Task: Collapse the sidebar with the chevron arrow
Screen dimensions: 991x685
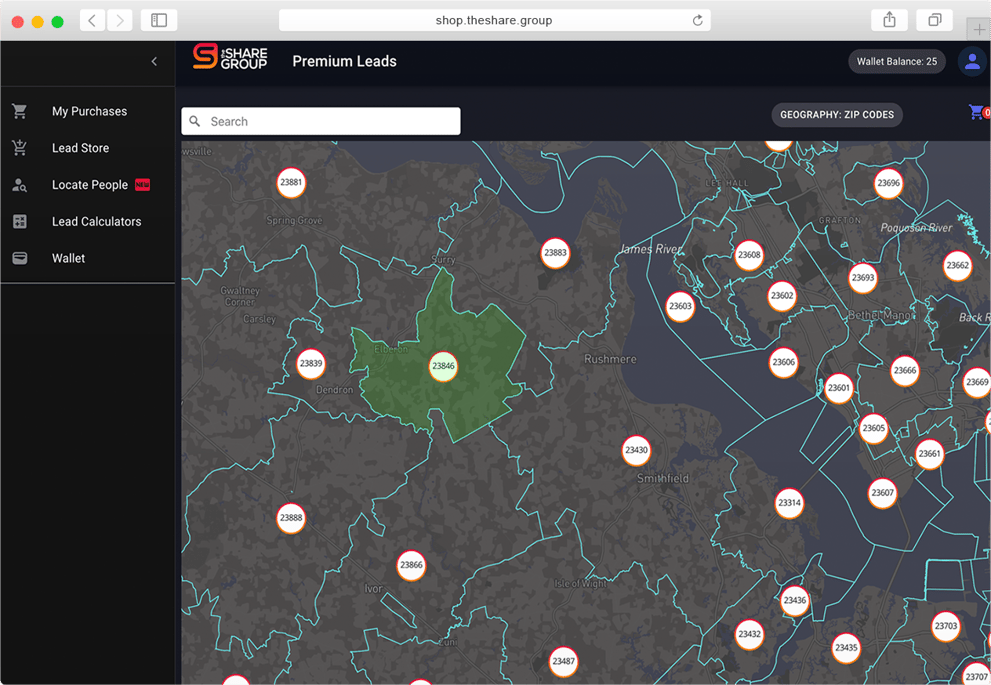Action: (154, 62)
